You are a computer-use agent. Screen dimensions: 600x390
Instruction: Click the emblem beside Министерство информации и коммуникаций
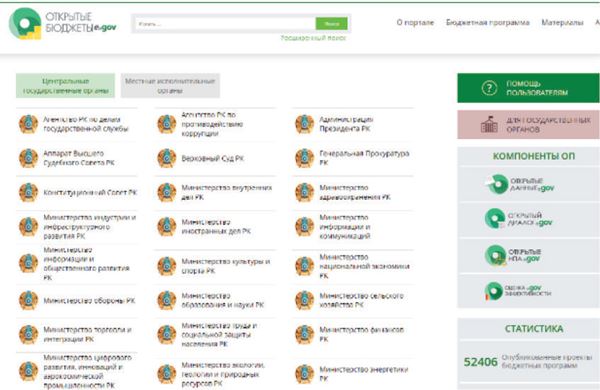[x=305, y=227]
